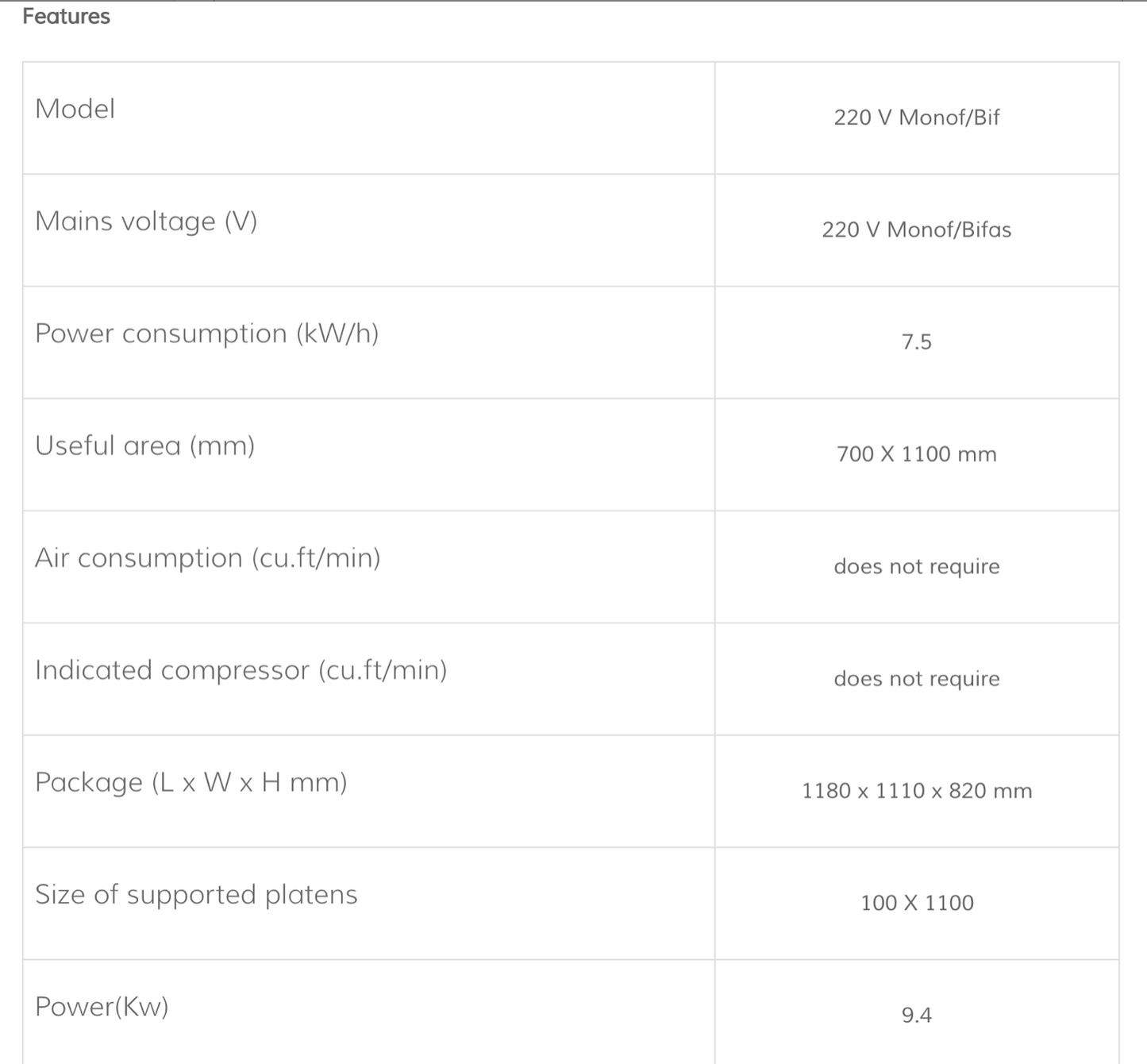Click the Indicated compressor (cu.ft/min) label
Screen dimensions: 1147x1064
pos(241,670)
